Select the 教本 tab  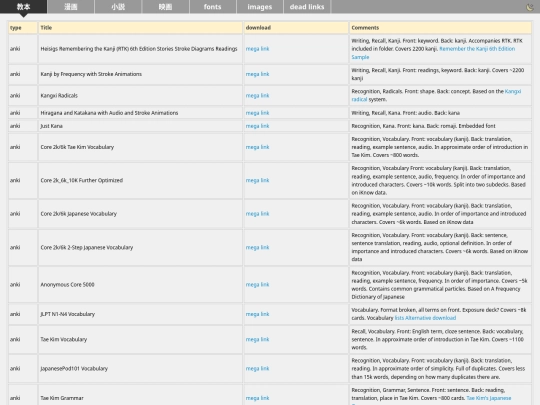23,7
